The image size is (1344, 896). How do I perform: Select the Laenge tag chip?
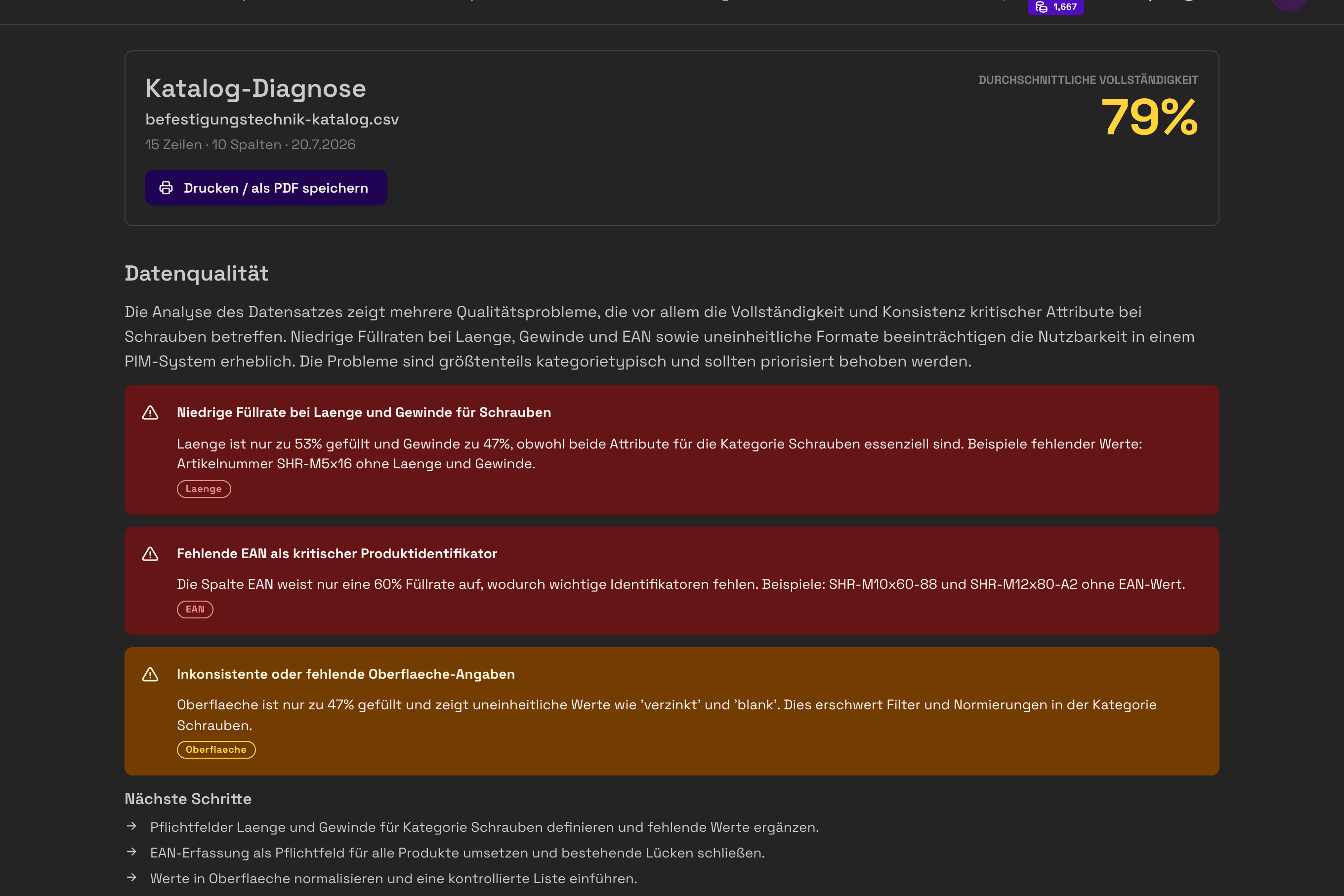click(204, 489)
